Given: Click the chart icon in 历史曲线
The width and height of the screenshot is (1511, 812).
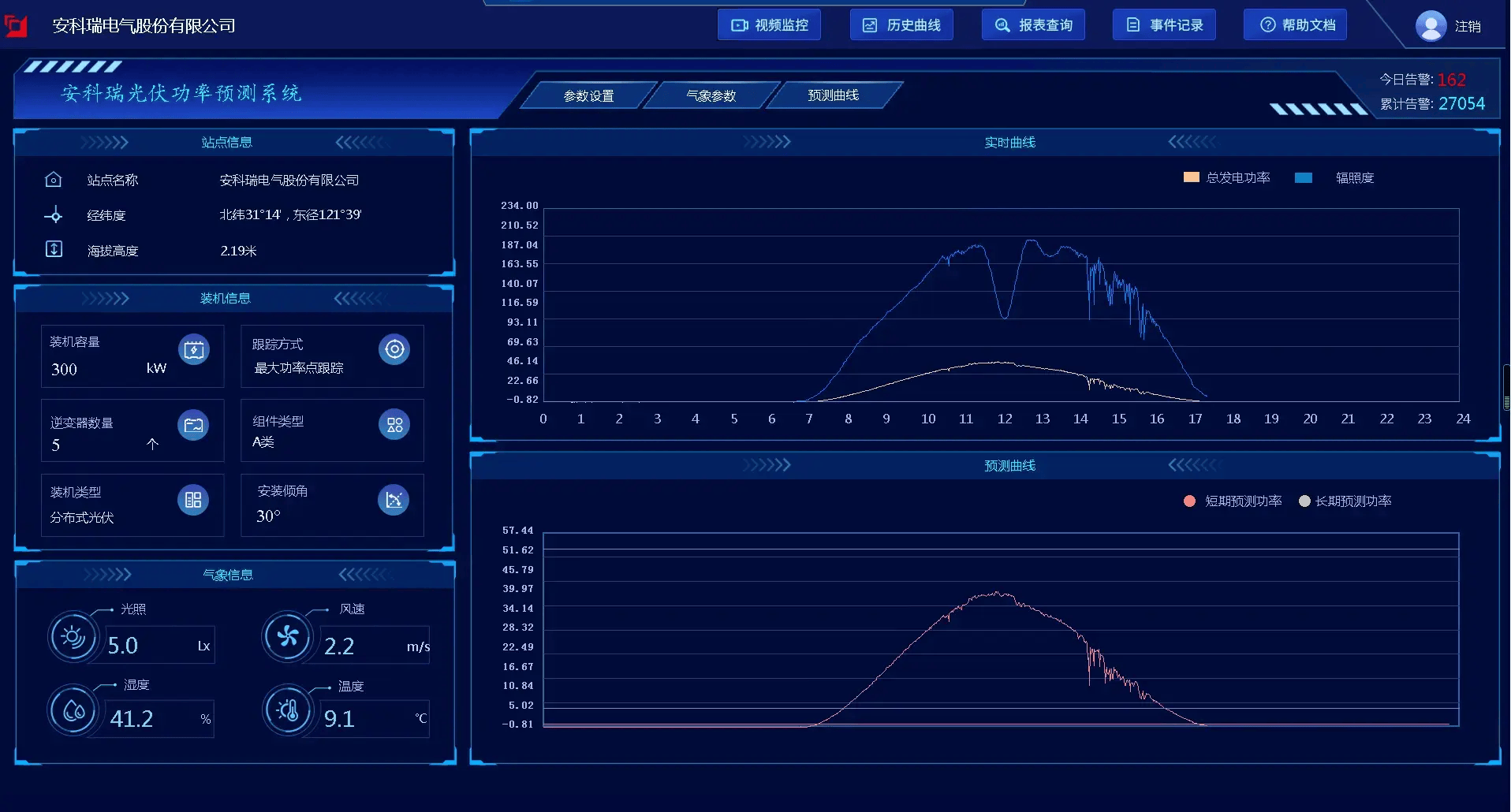Looking at the screenshot, I should coord(870,25).
